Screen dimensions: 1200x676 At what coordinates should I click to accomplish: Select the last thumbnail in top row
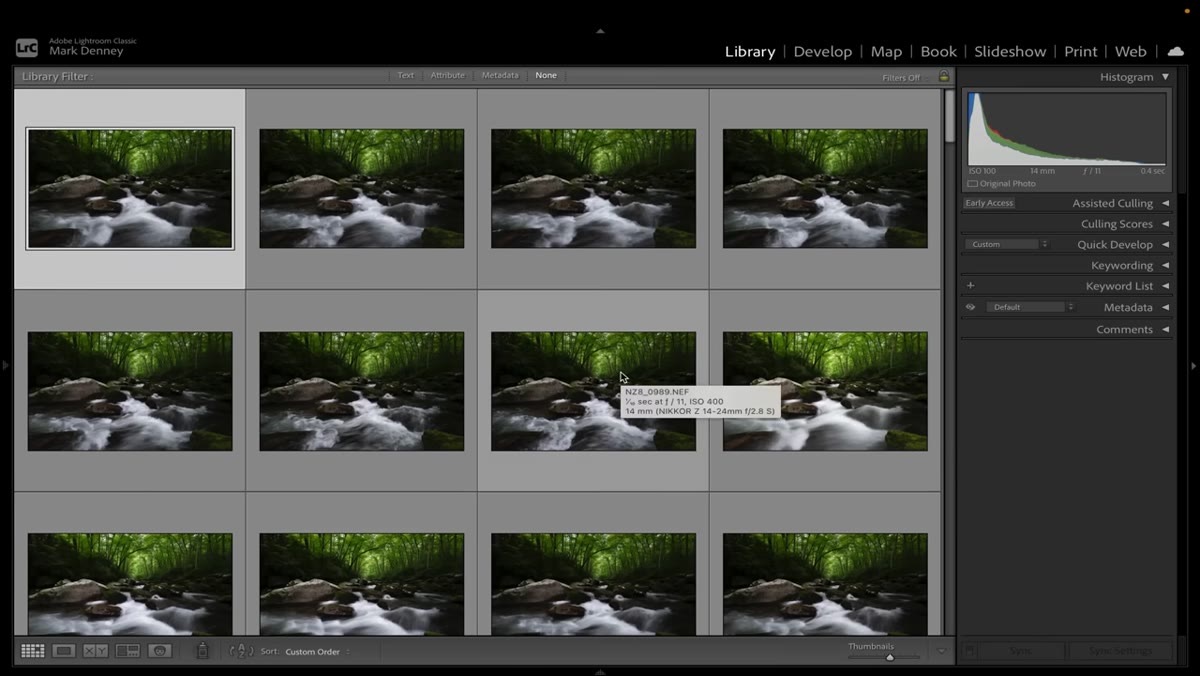click(x=825, y=188)
